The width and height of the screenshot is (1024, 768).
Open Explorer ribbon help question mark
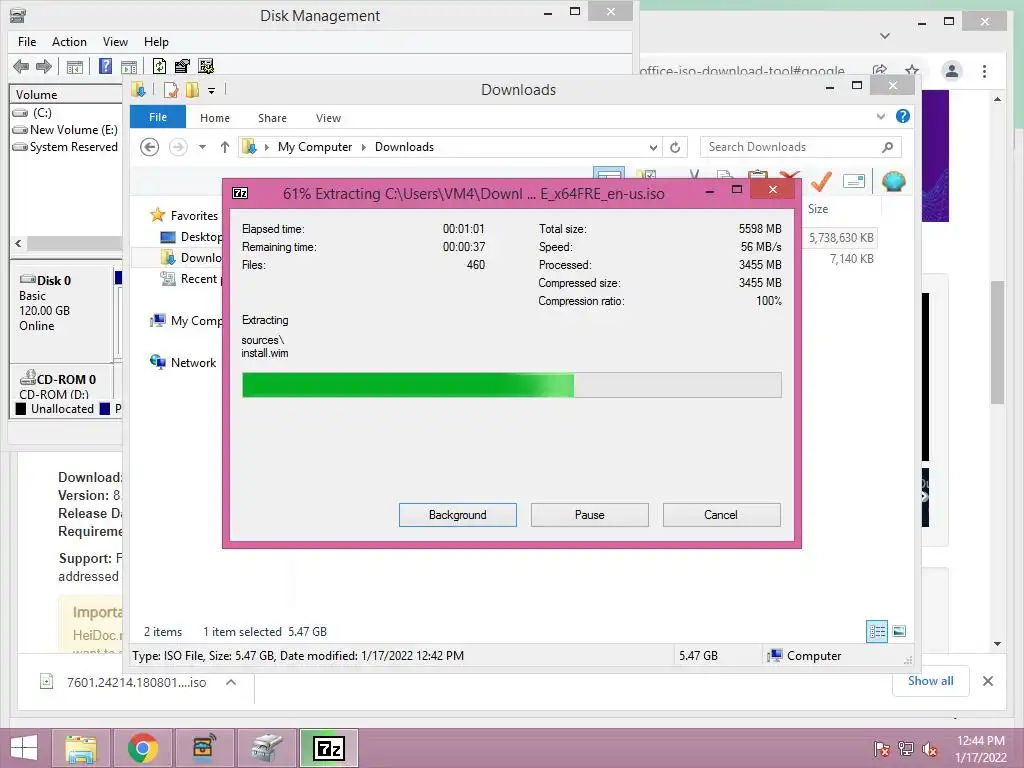pos(903,116)
